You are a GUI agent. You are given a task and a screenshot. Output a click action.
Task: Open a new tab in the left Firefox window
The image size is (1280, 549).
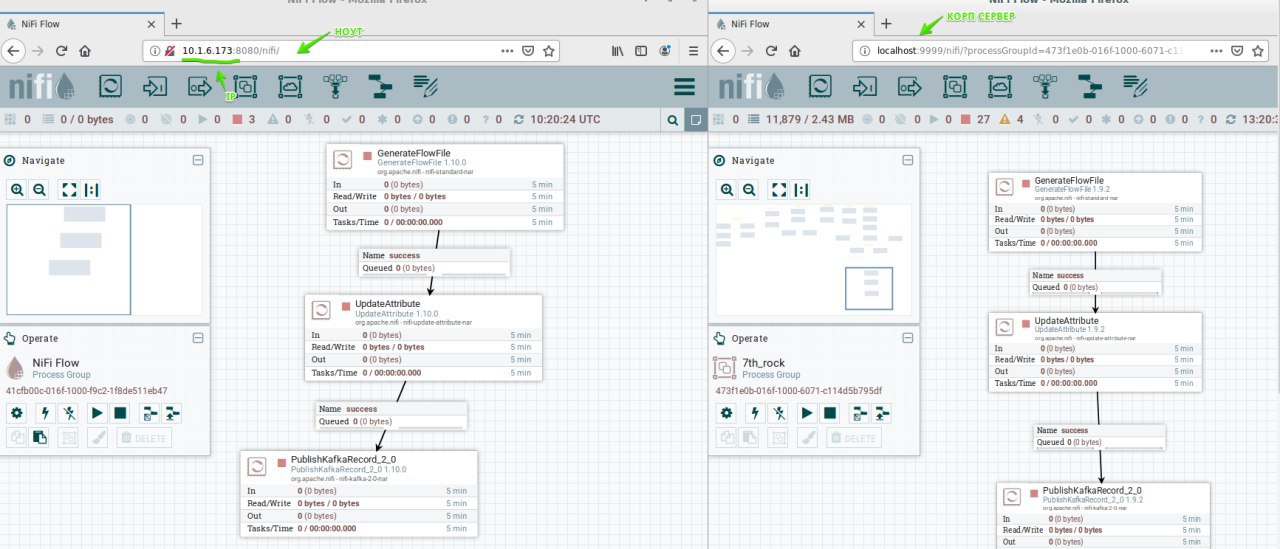click(176, 23)
